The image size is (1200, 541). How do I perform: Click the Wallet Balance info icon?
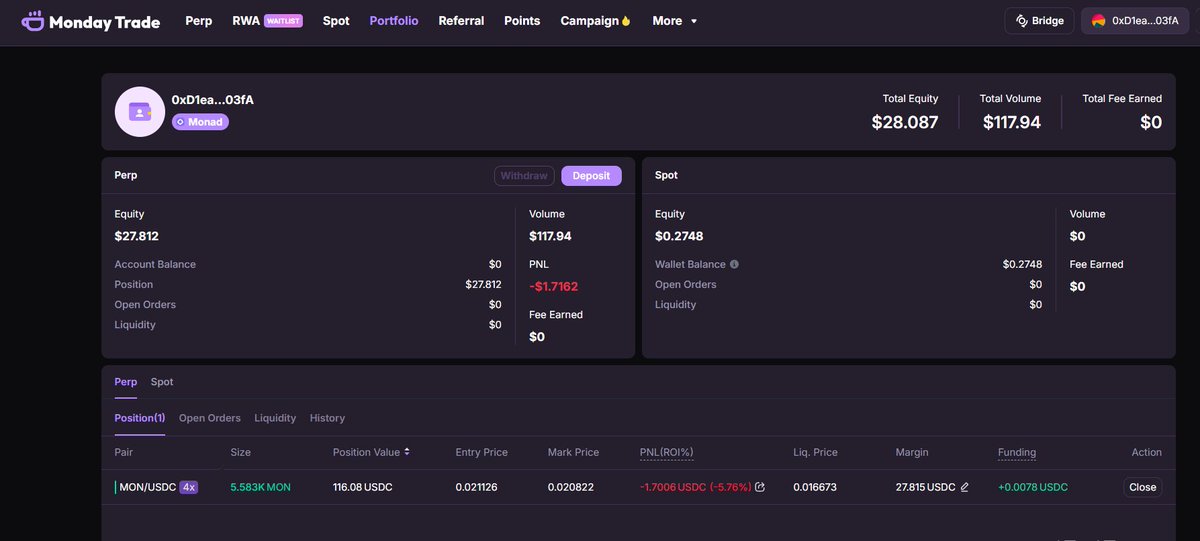[x=734, y=265]
